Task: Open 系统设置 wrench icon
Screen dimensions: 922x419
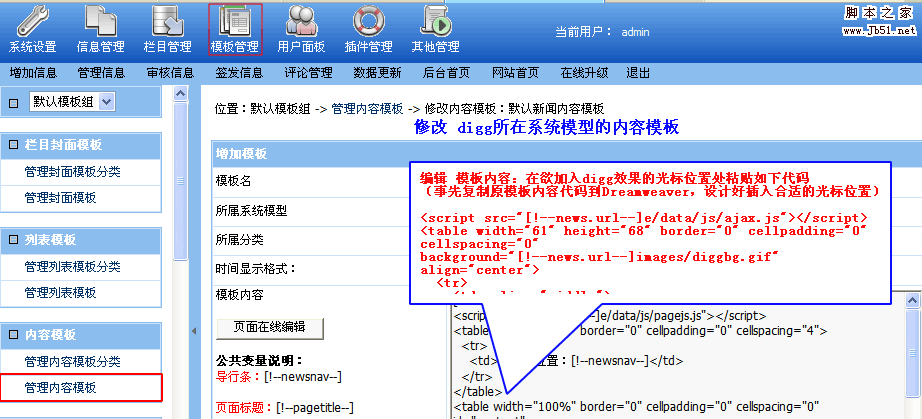Action: click(x=33, y=21)
